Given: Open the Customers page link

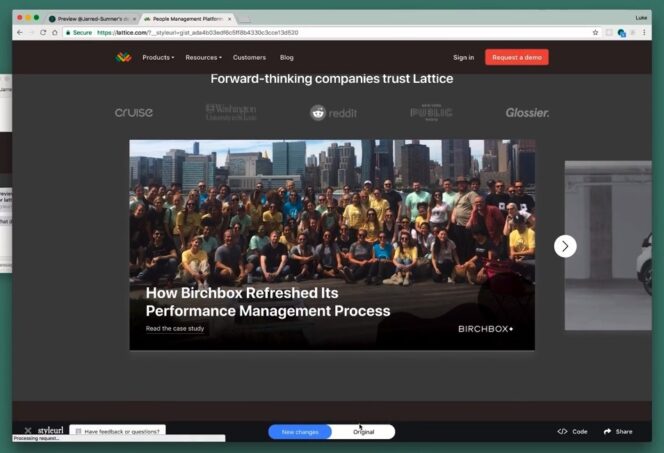Looking at the screenshot, I should tap(249, 58).
